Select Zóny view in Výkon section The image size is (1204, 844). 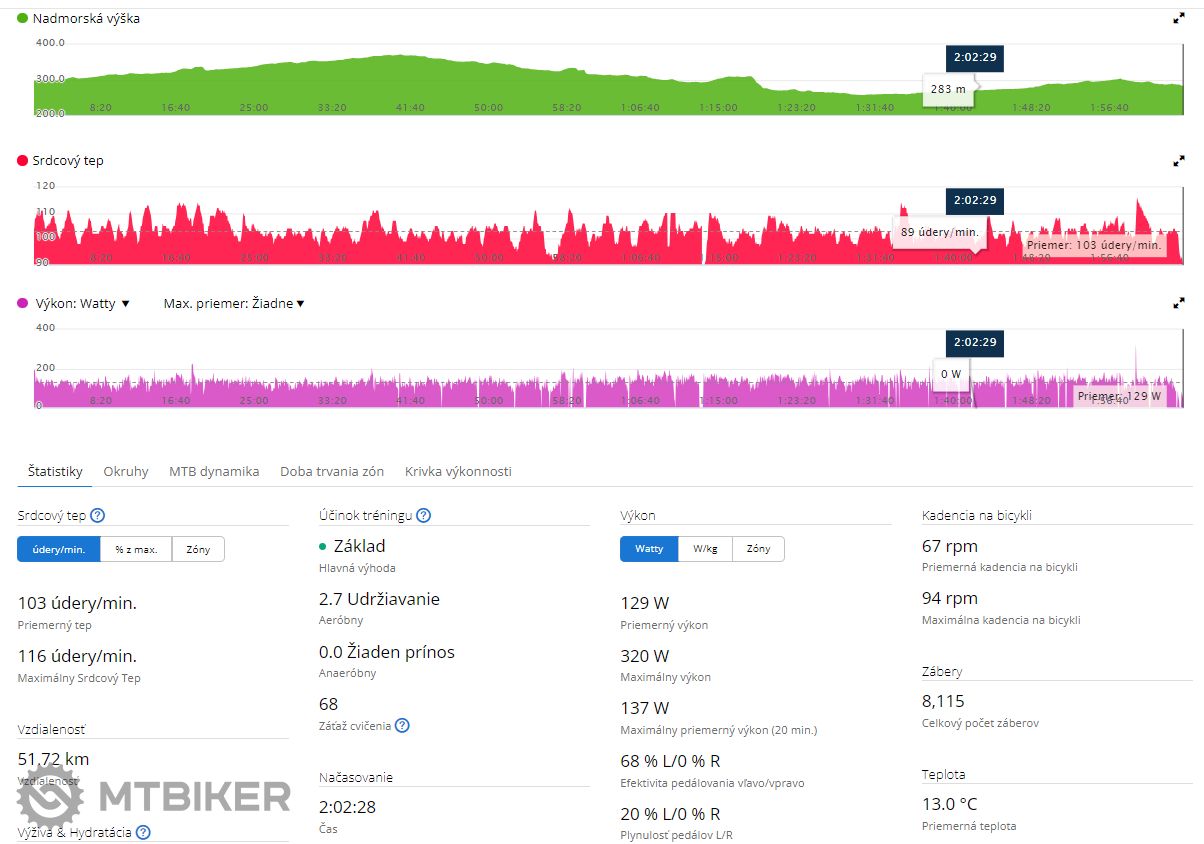758,549
